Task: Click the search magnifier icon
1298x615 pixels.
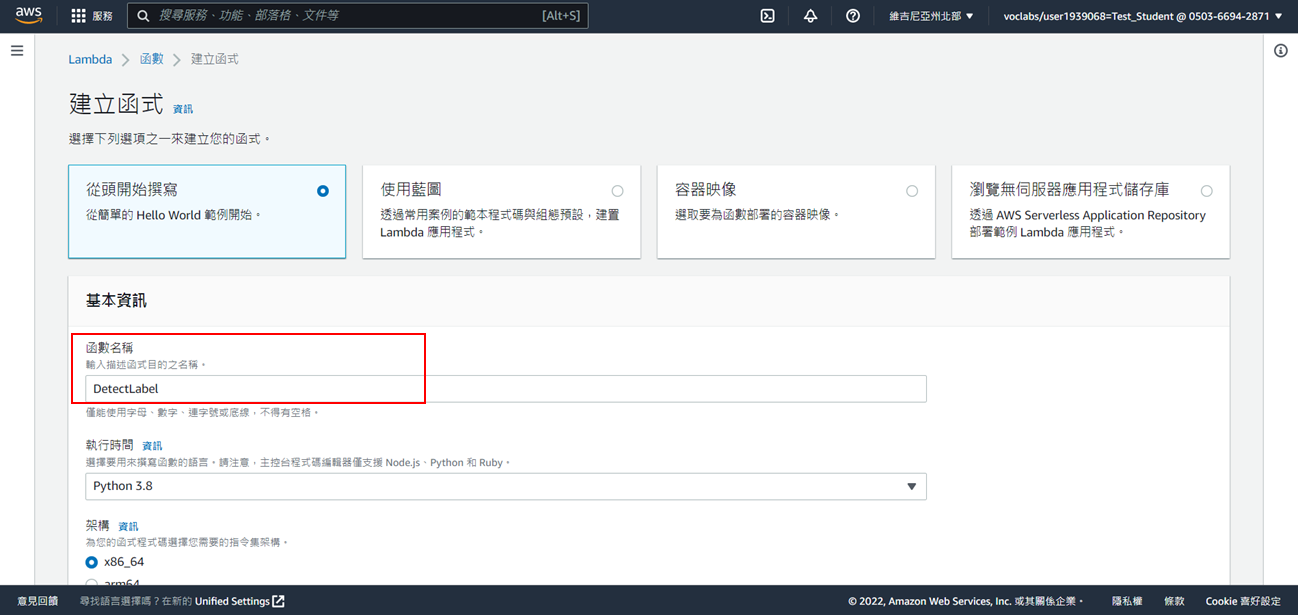Action: 144,16
